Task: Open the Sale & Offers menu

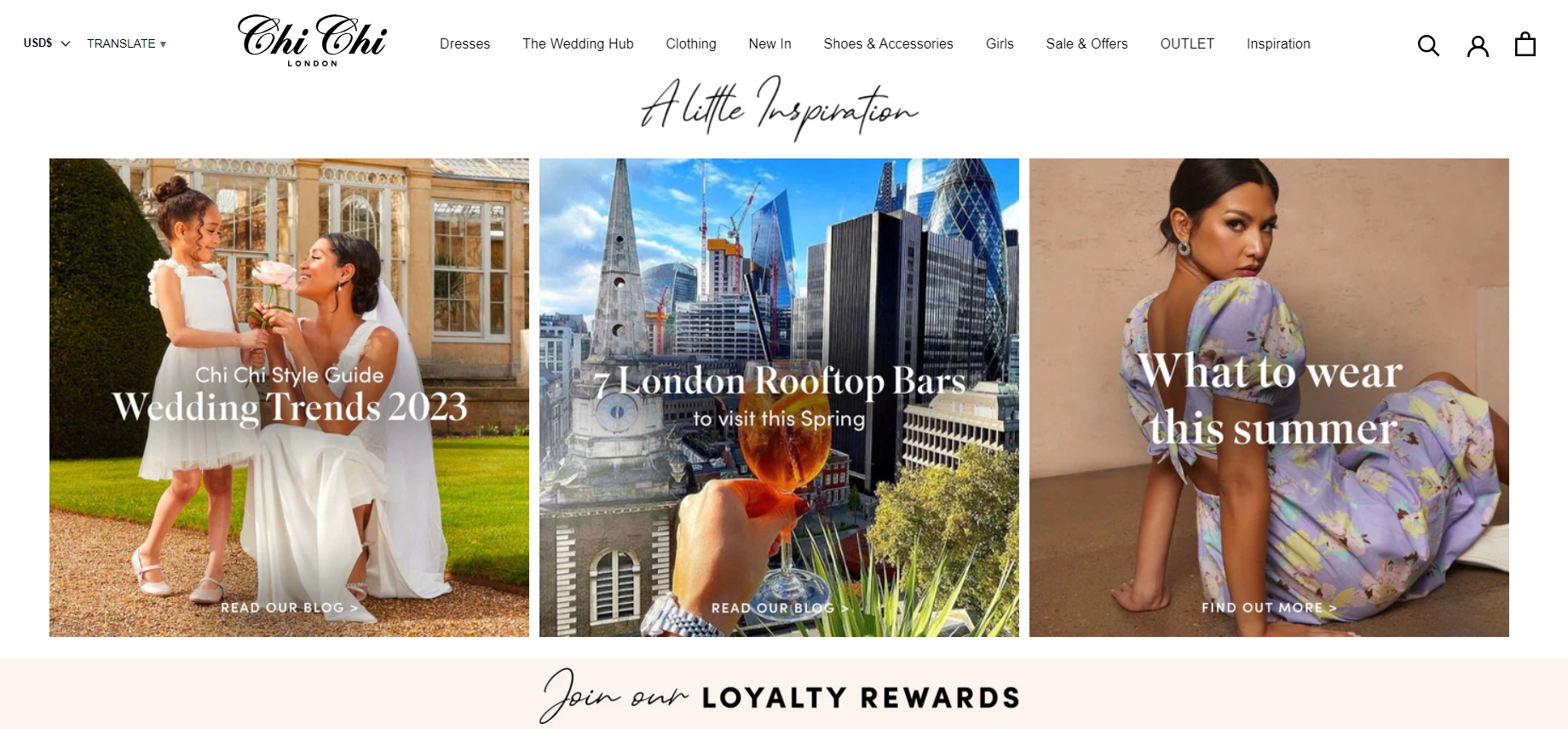Action: pos(1087,43)
